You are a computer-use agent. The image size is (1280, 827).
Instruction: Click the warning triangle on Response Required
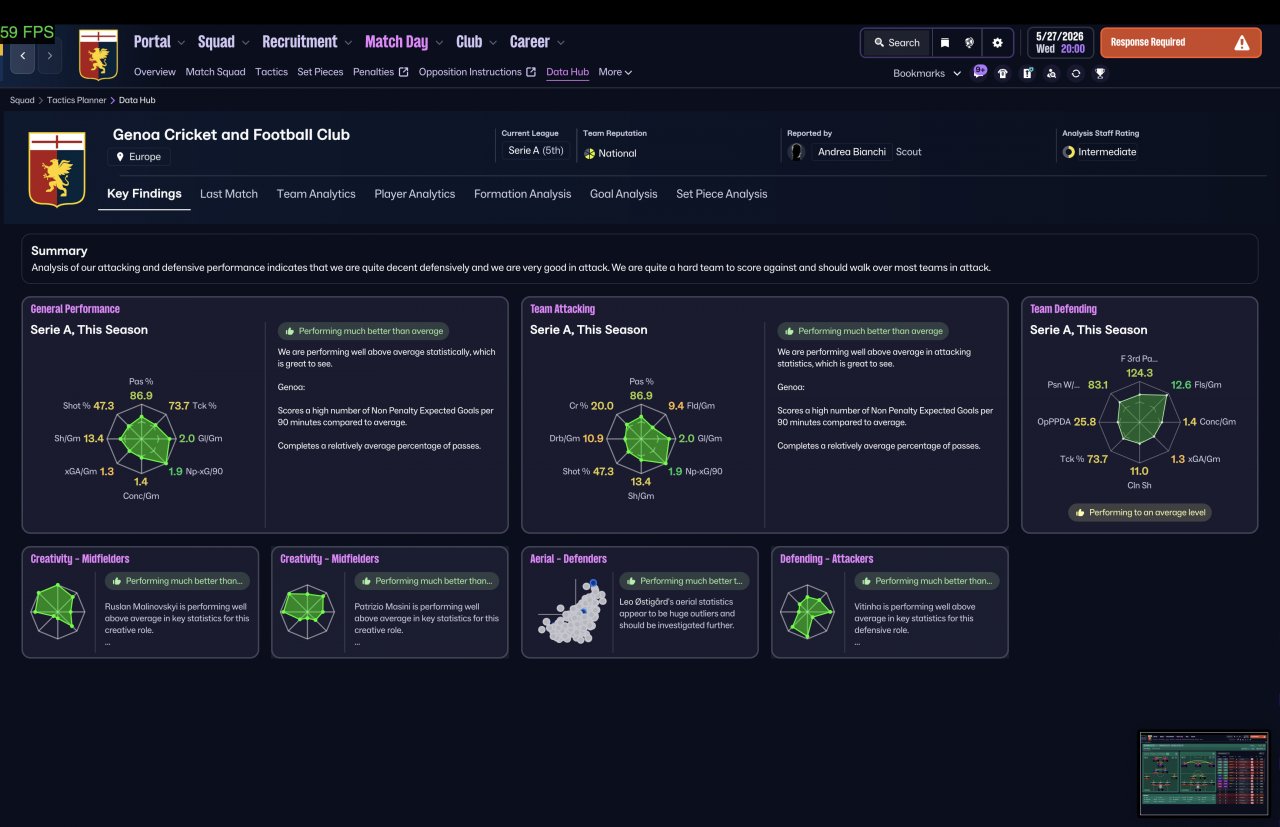click(1241, 43)
